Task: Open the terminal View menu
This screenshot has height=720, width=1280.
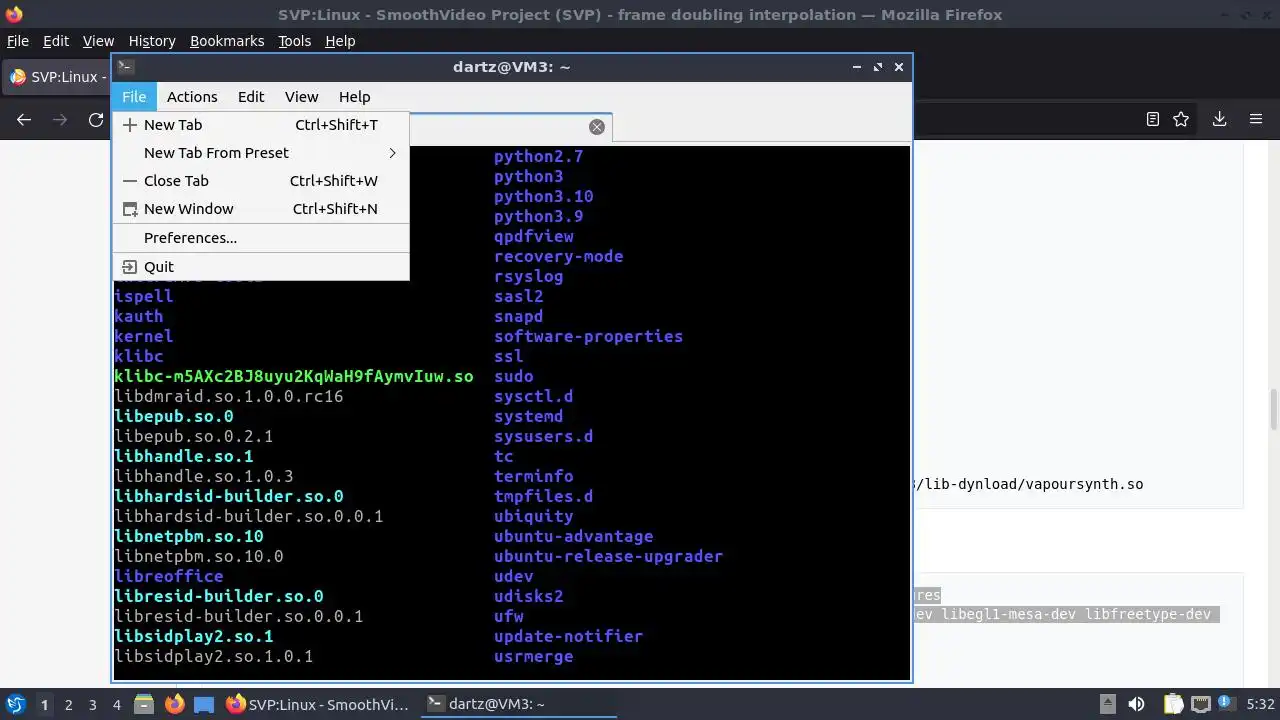Action: (x=301, y=97)
